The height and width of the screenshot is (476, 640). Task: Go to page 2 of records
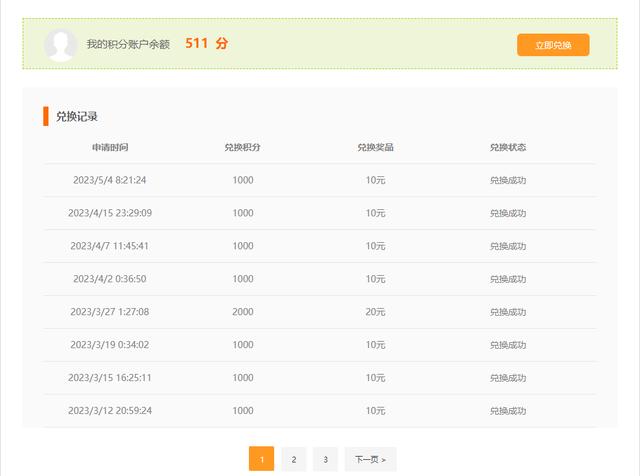pos(293,459)
